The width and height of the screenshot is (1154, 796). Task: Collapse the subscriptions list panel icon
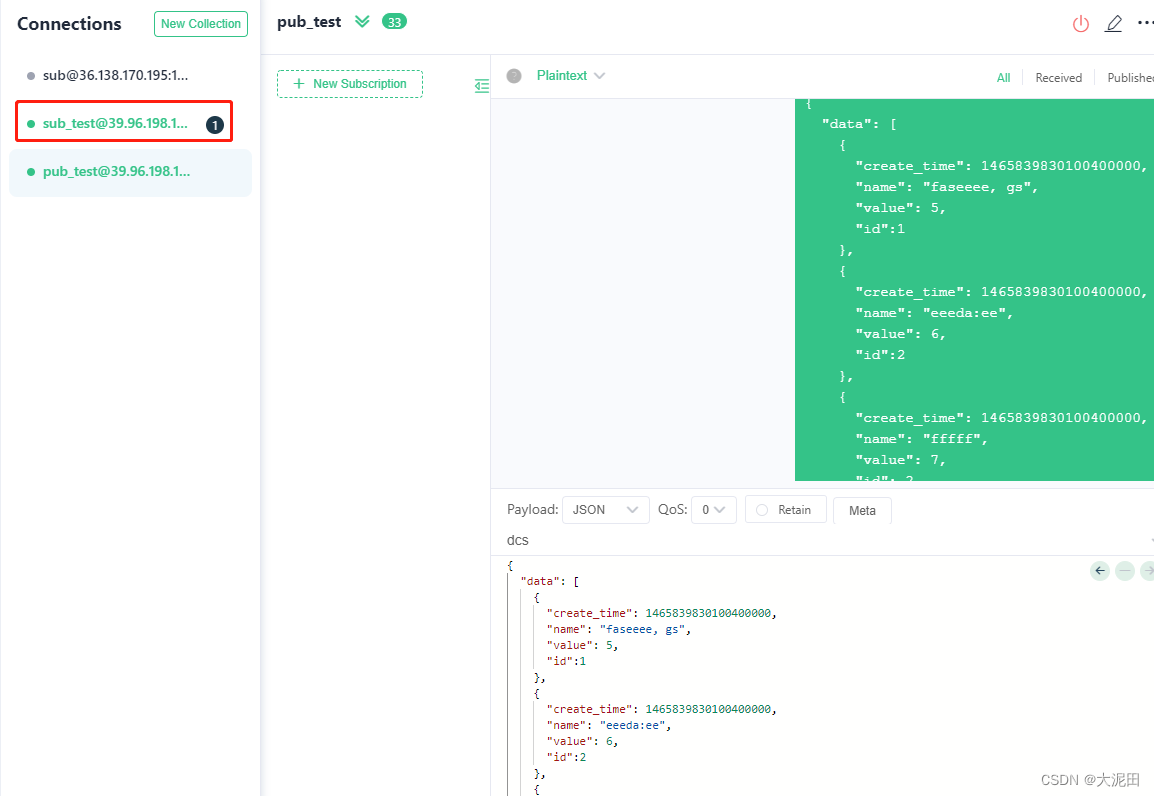(481, 86)
